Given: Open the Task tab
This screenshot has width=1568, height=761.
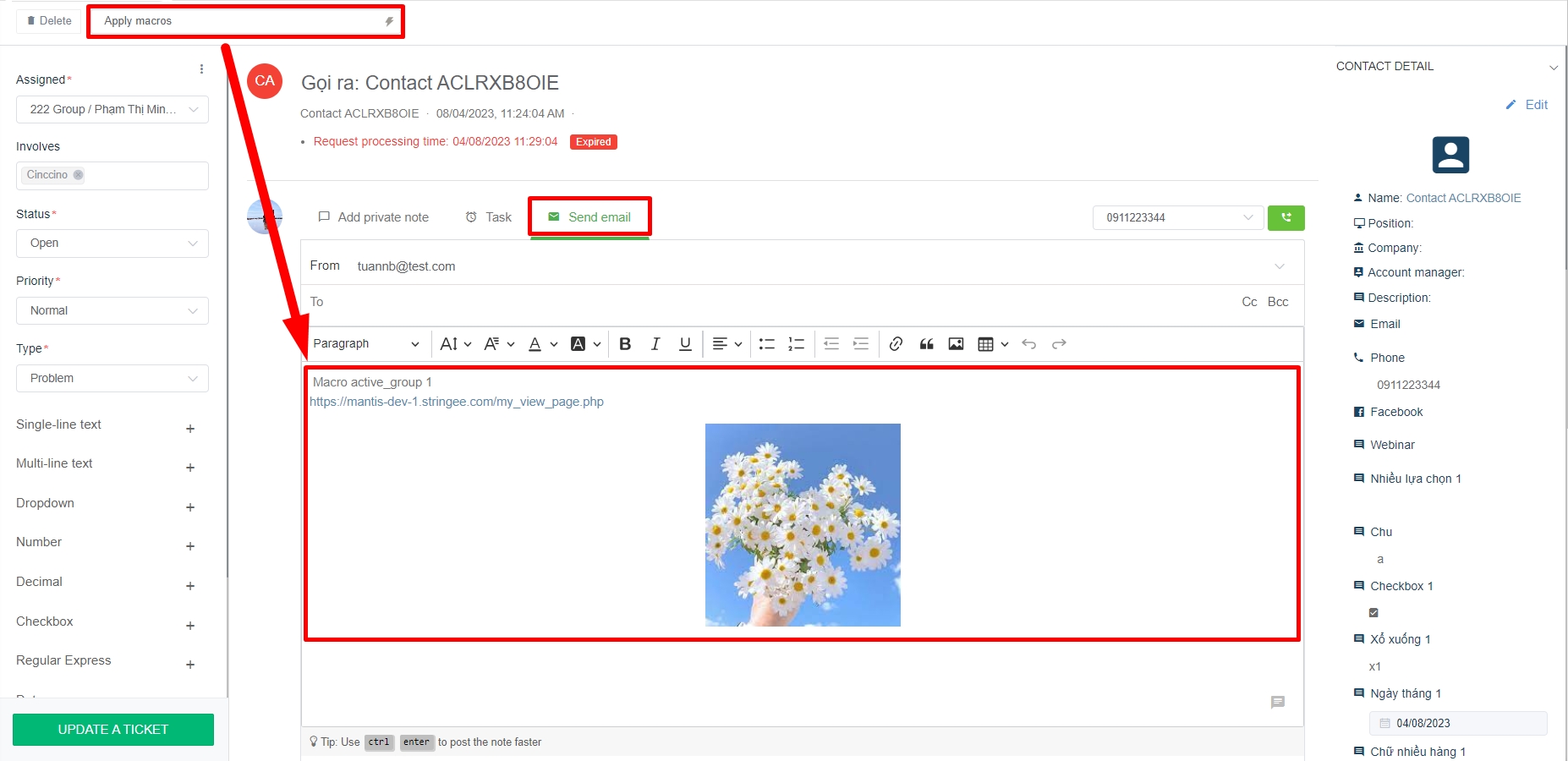Looking at the screenshot, I should 489,217.
